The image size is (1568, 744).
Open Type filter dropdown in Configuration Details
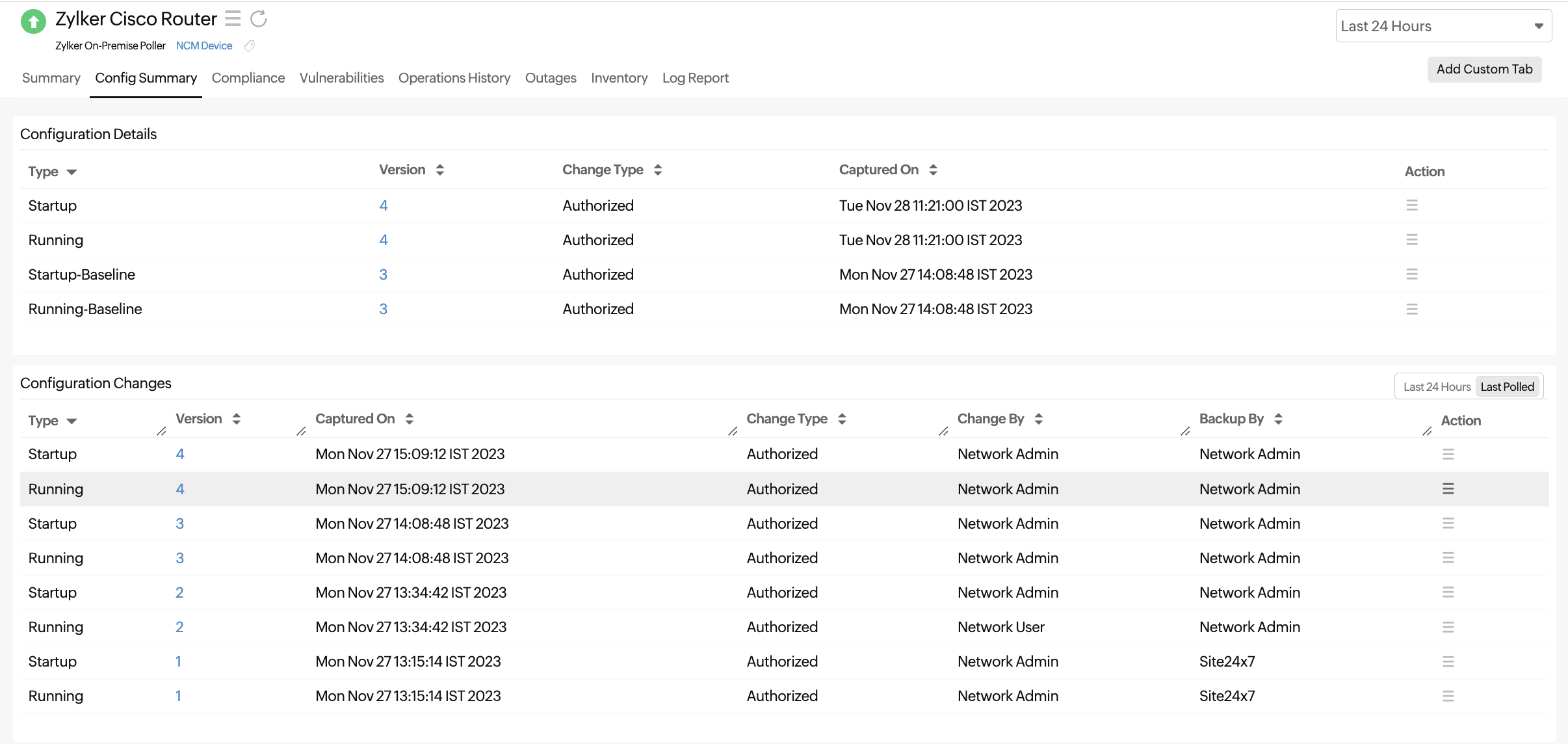point(72,172)
